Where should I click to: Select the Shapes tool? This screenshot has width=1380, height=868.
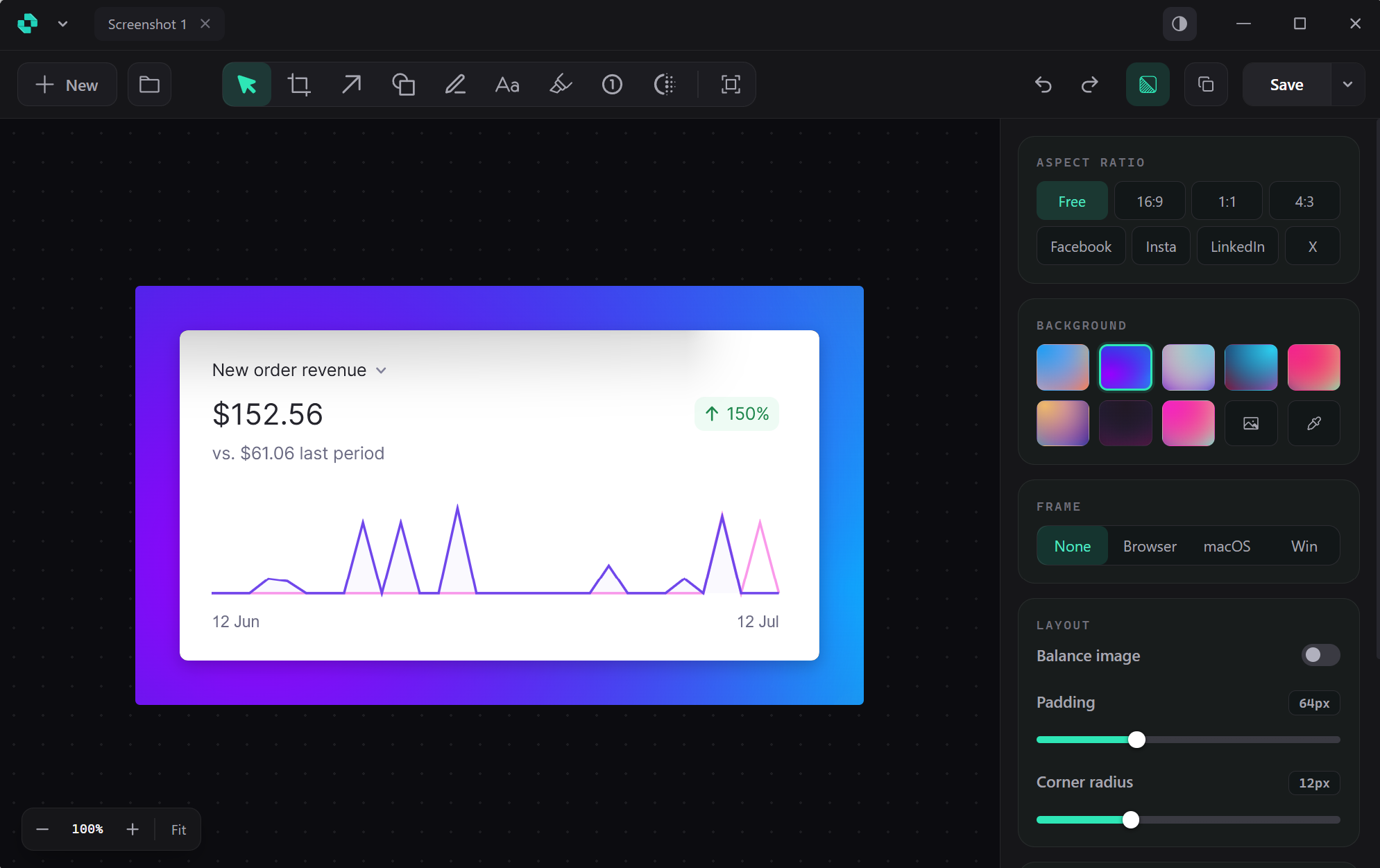pyautogui.click(x=403, y=85)
